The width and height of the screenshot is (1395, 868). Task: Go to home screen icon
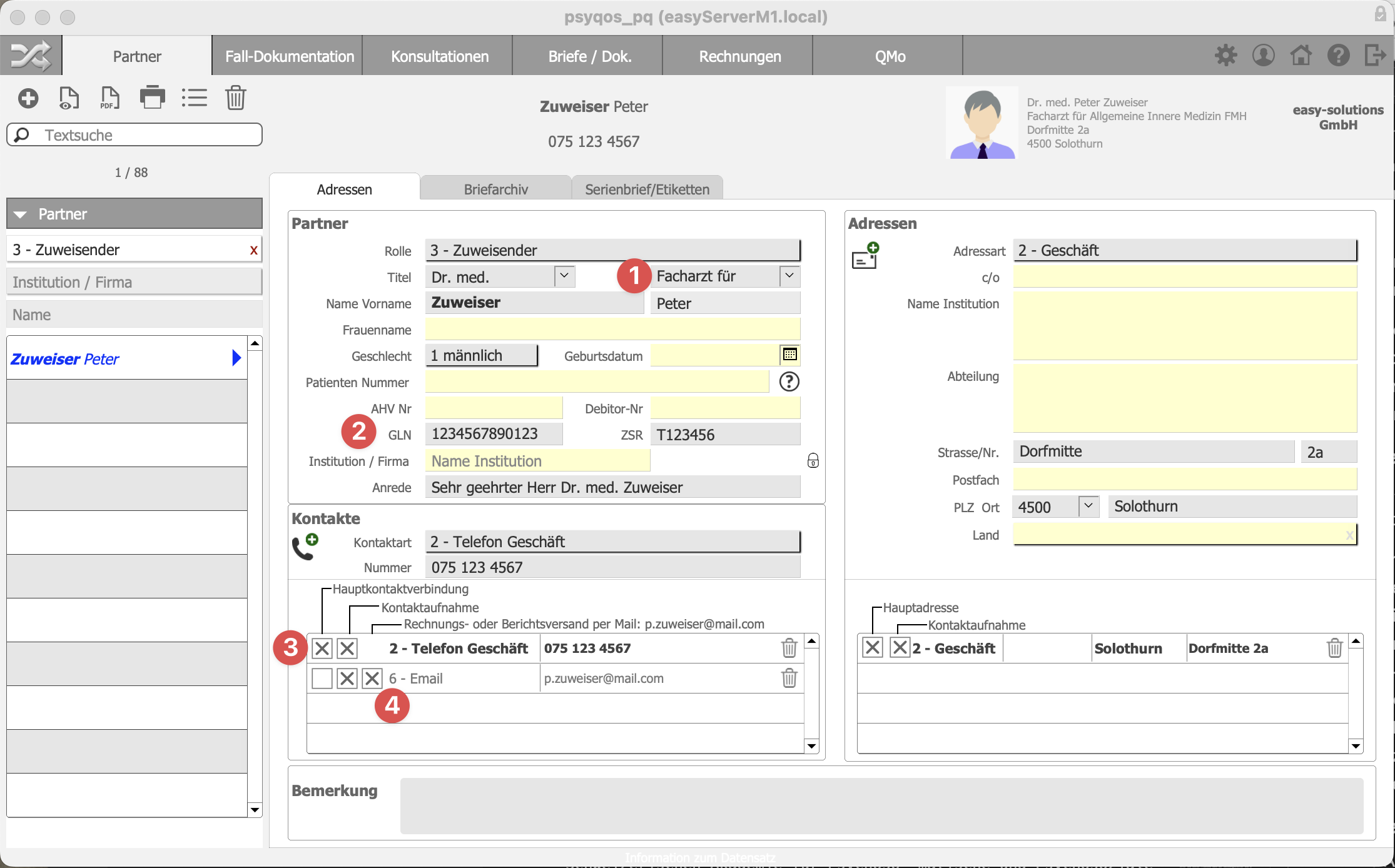tap(1301, 56)
